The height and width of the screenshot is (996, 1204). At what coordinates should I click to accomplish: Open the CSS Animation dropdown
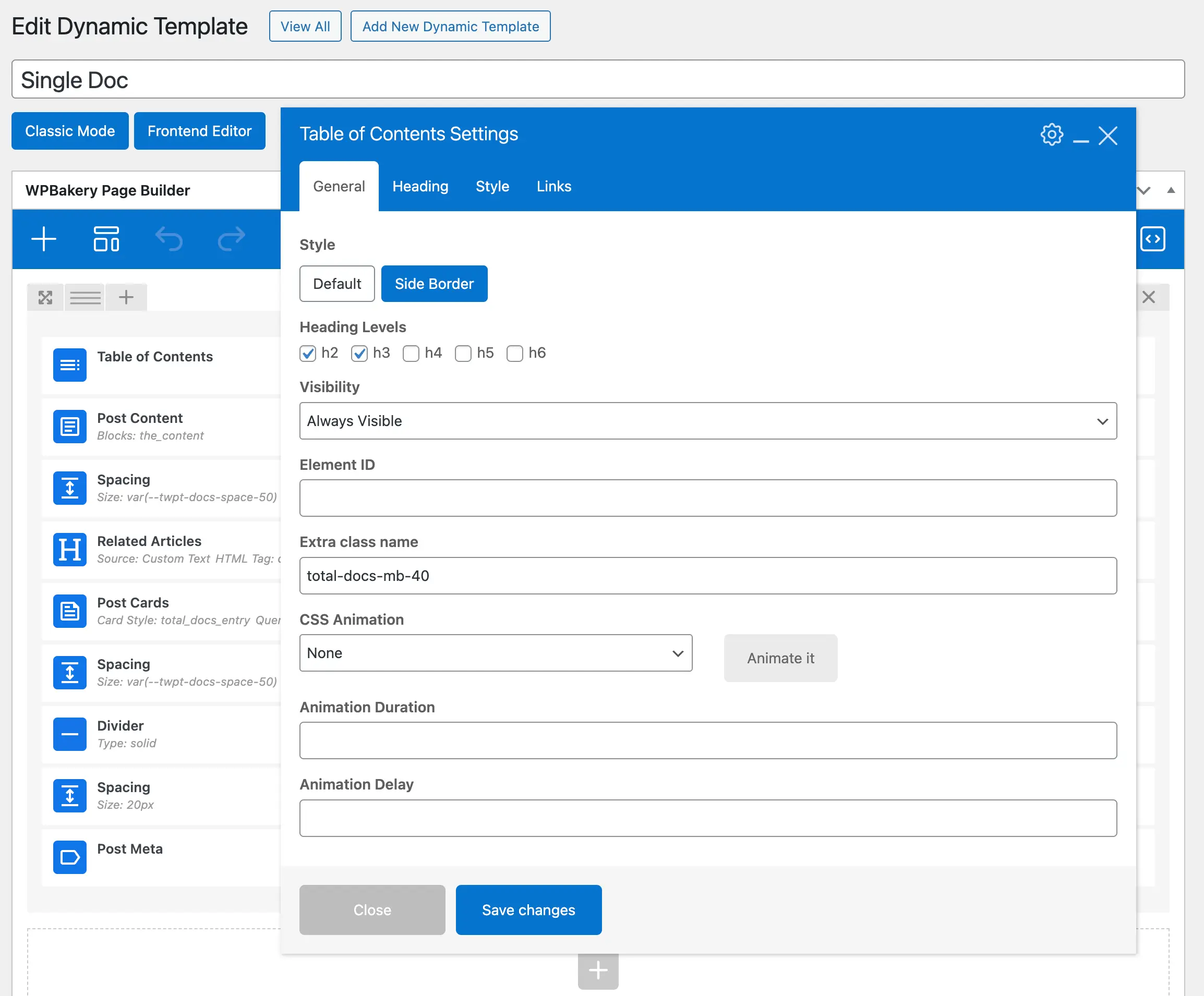496,653
